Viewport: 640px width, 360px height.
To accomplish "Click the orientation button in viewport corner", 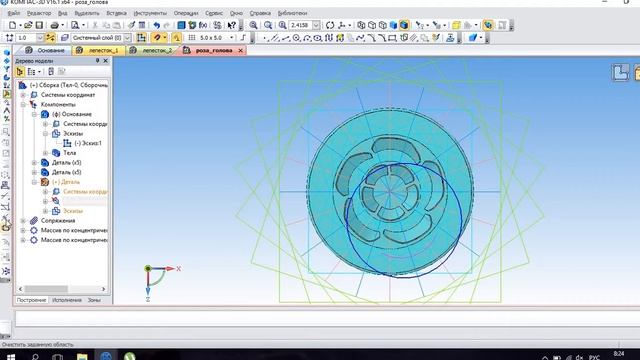I will (x=620, y=73).
